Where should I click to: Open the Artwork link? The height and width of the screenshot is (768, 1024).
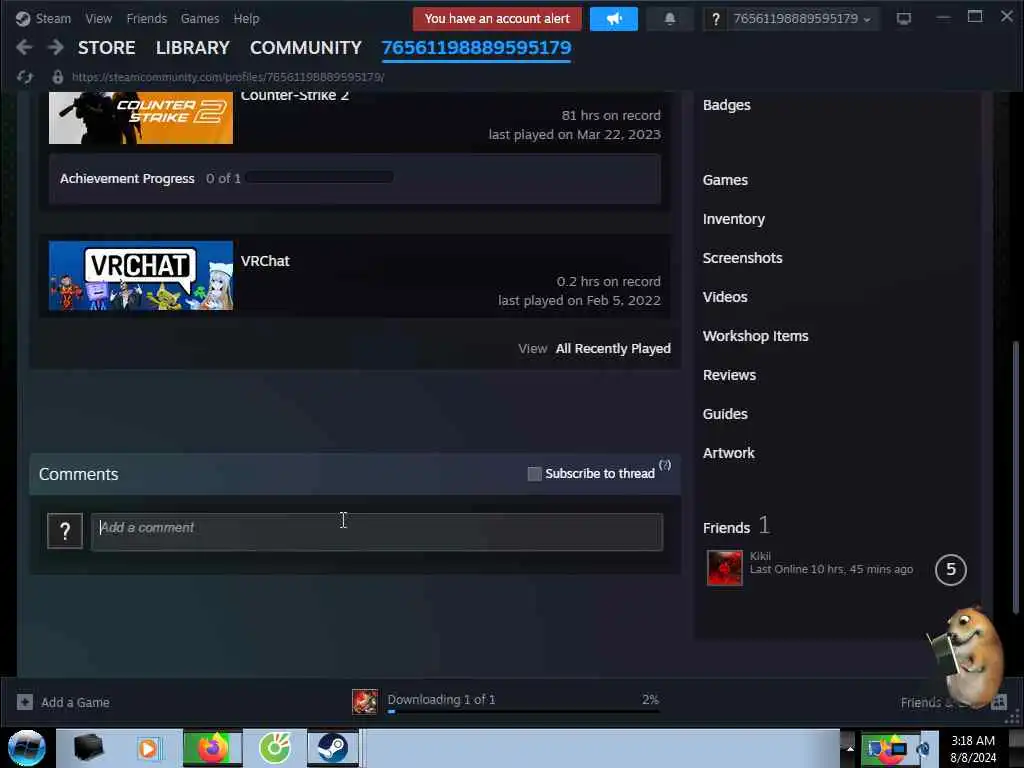(x=728, y=453)
